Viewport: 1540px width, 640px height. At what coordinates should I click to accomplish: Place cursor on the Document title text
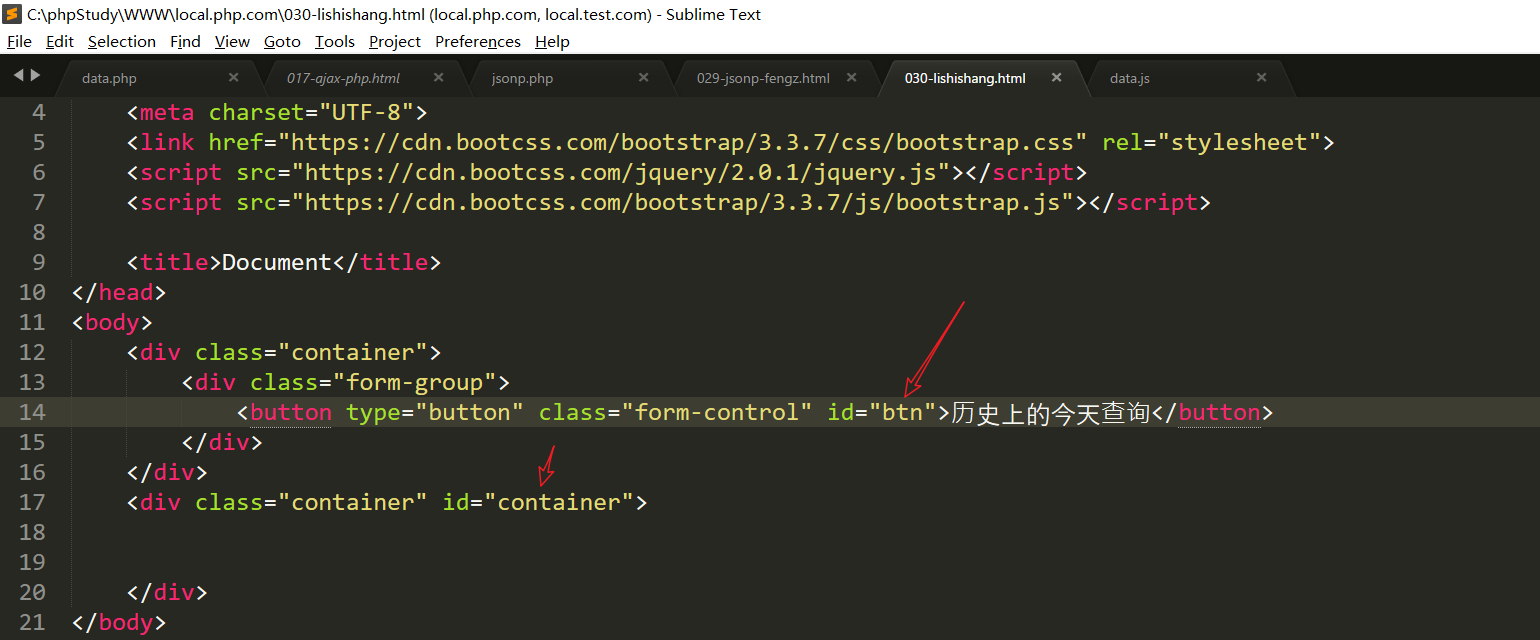(276, 263)
